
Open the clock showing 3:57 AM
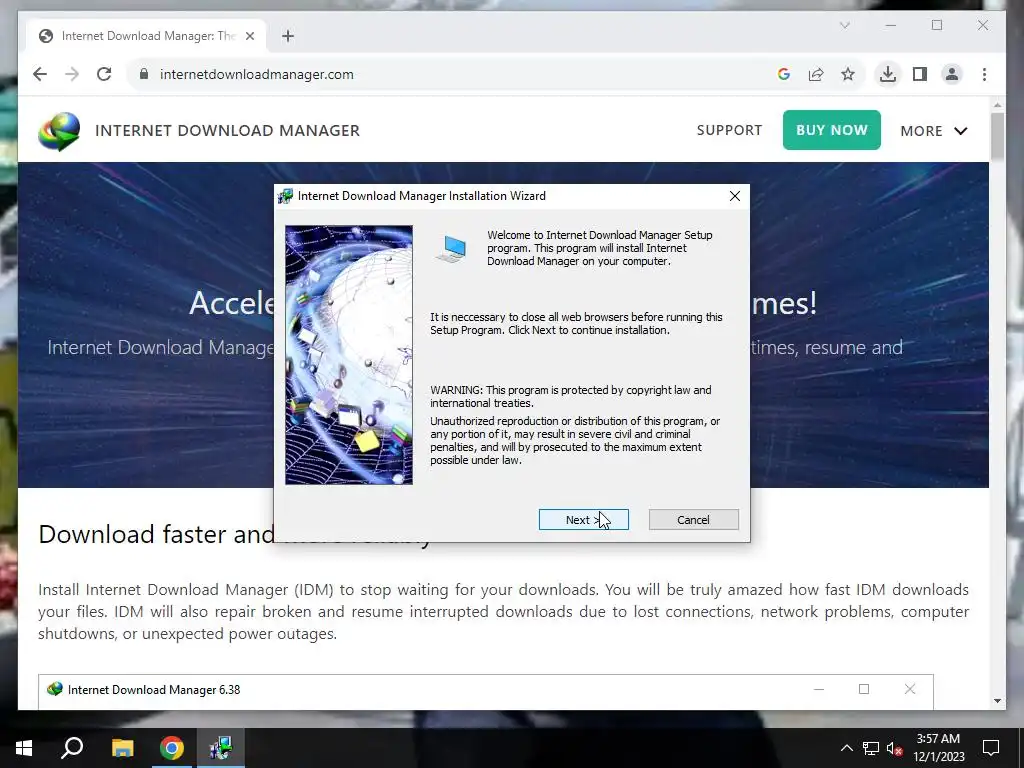pos(938,748)
